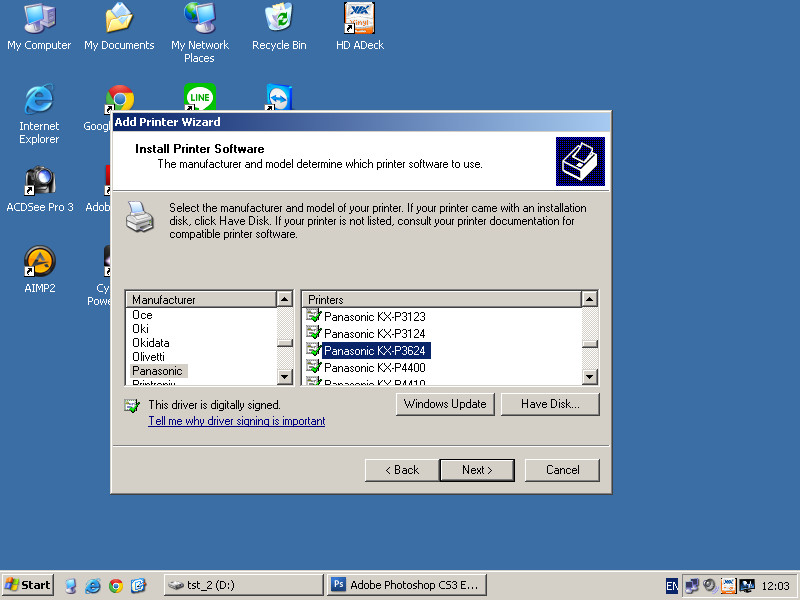
Task: Click Printers list scroll down arrow
Action: click(x=590, y=377)
